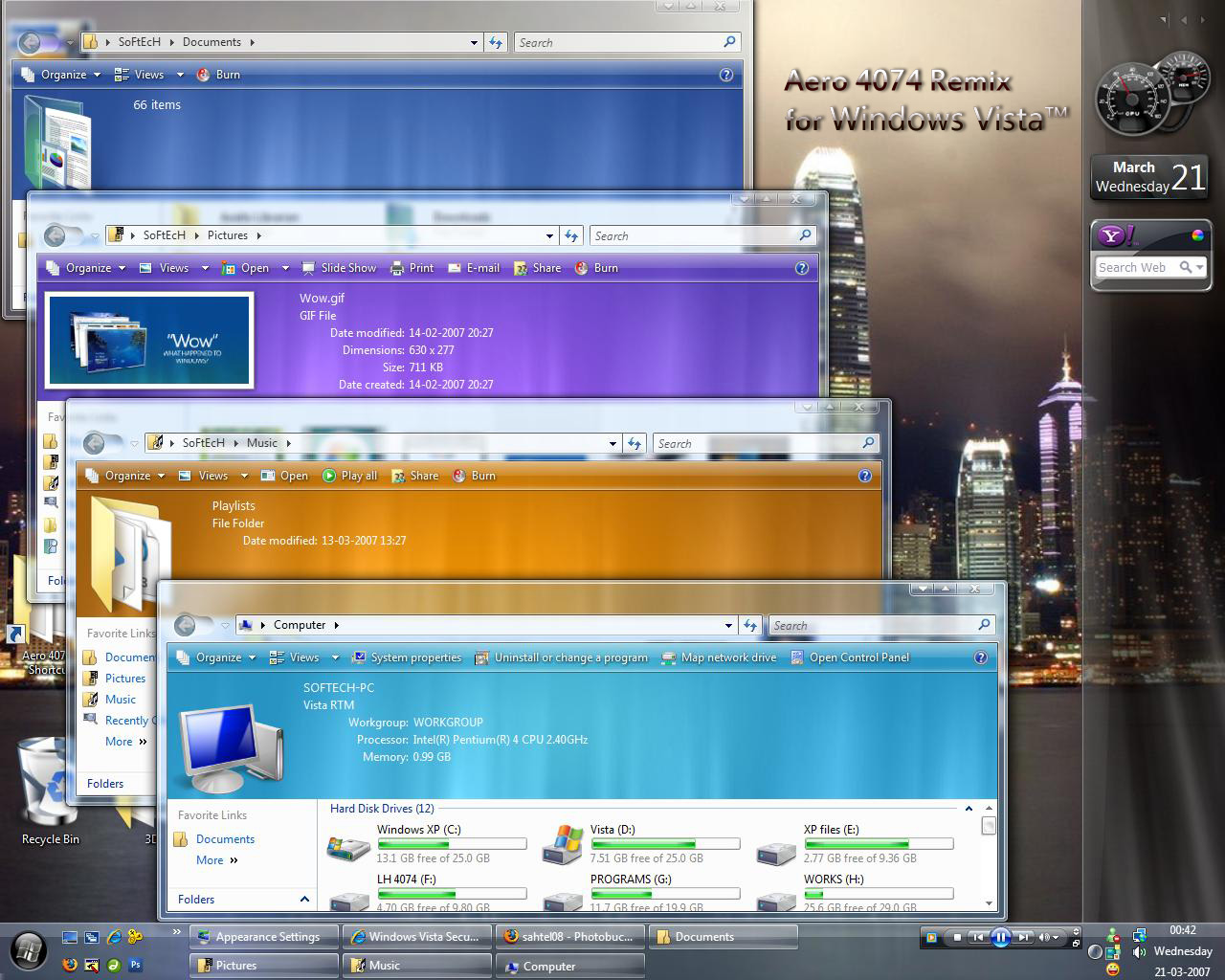Click More in Computer's Favorite Links
The height and width of the screenshot is (980, 1225).
pyautogui.click(x=216, y=860)
